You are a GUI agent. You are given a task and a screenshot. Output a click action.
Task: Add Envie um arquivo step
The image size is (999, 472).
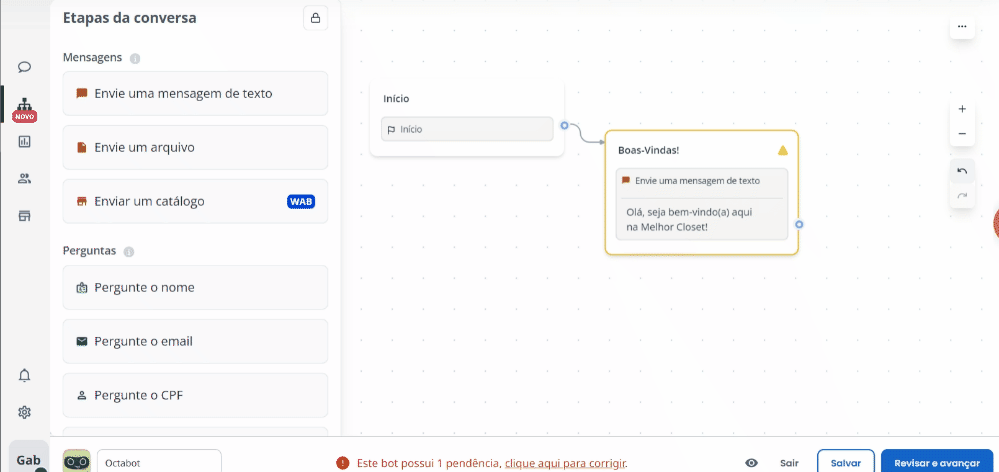pos(195,148)
